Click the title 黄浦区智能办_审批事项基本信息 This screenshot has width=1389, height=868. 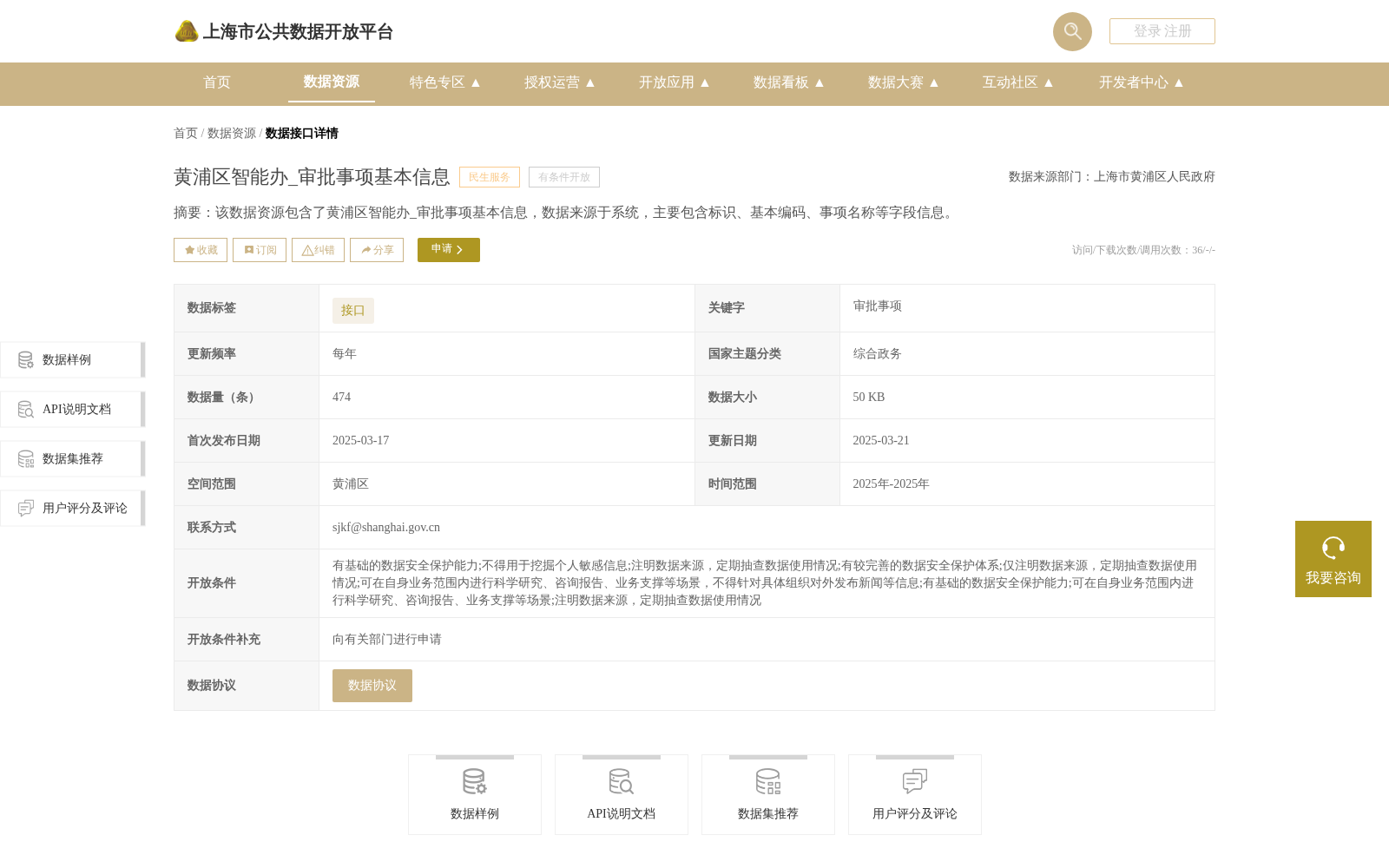coord(312,177)
